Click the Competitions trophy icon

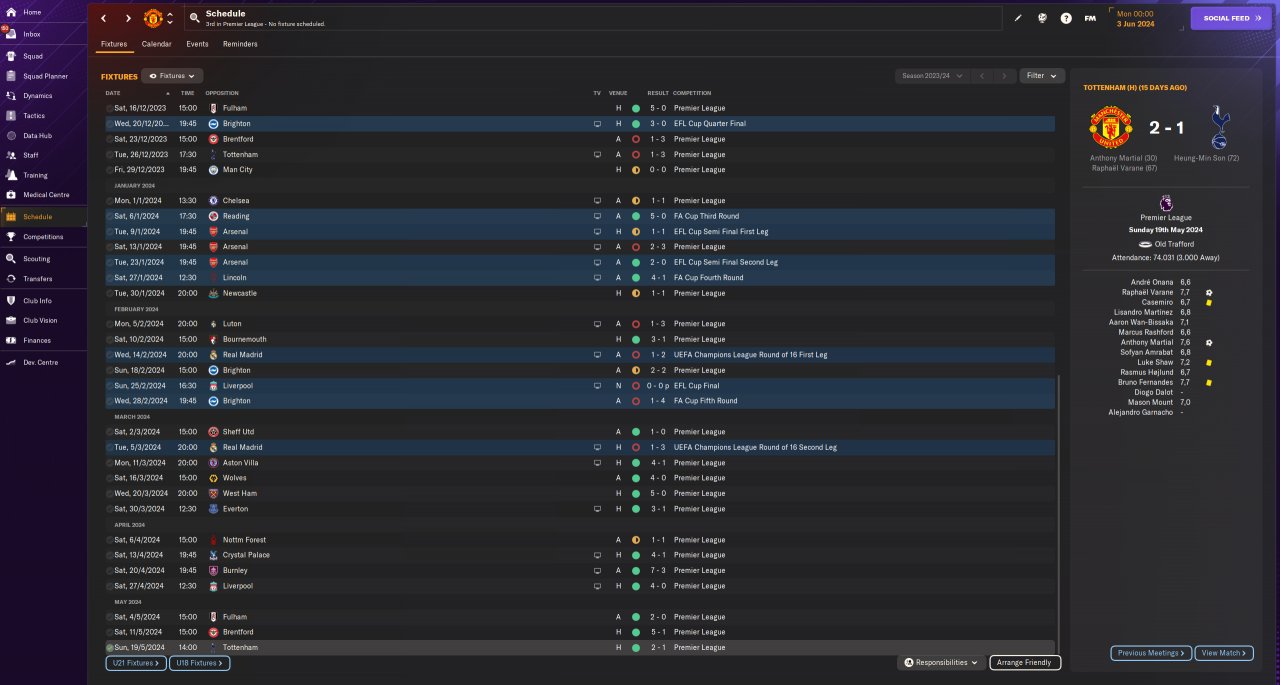[11, 237]
